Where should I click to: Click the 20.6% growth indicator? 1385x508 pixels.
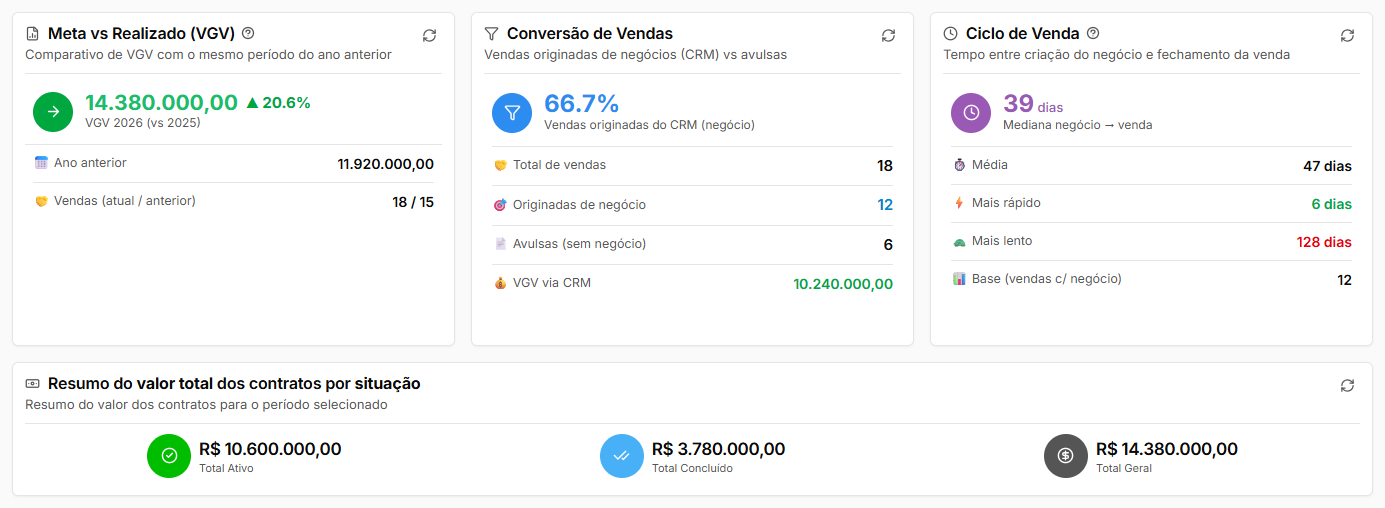coord(278,102)
